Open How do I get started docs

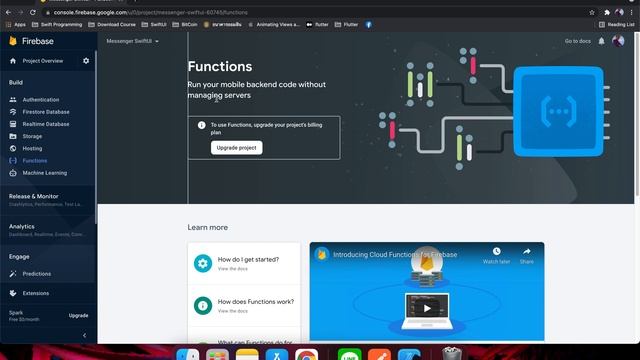pos(244,263)
